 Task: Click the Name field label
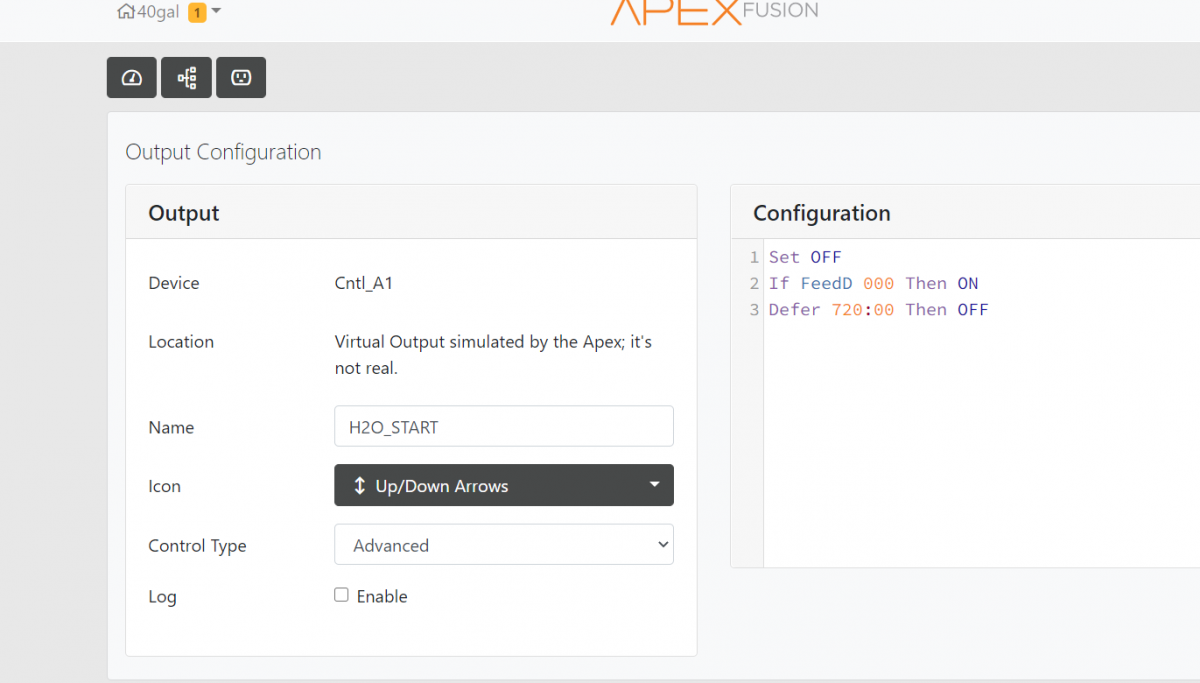point(171,427)
